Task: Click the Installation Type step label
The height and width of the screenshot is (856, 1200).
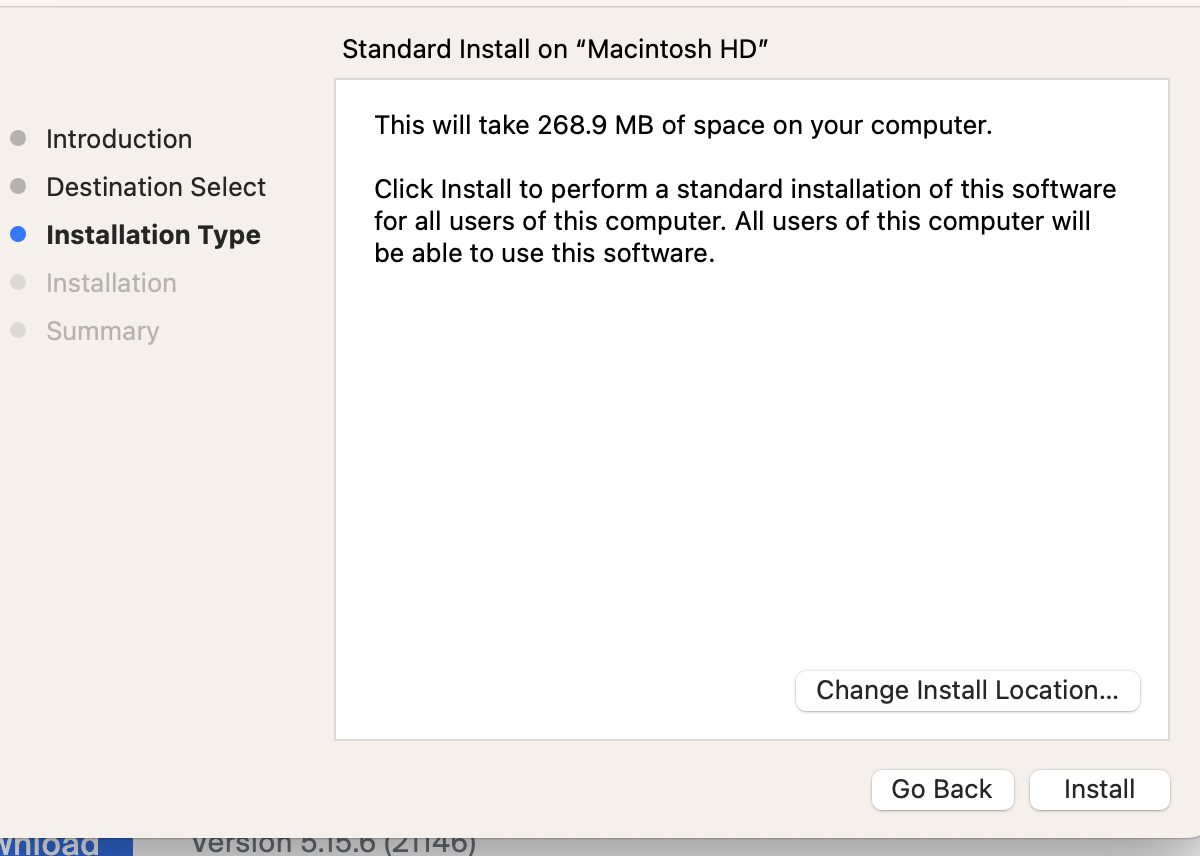Action: tap(153, 235)
